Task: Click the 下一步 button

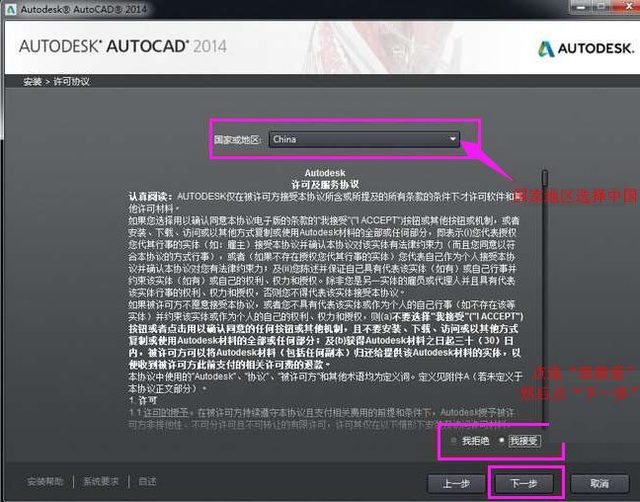Action: 524,484
